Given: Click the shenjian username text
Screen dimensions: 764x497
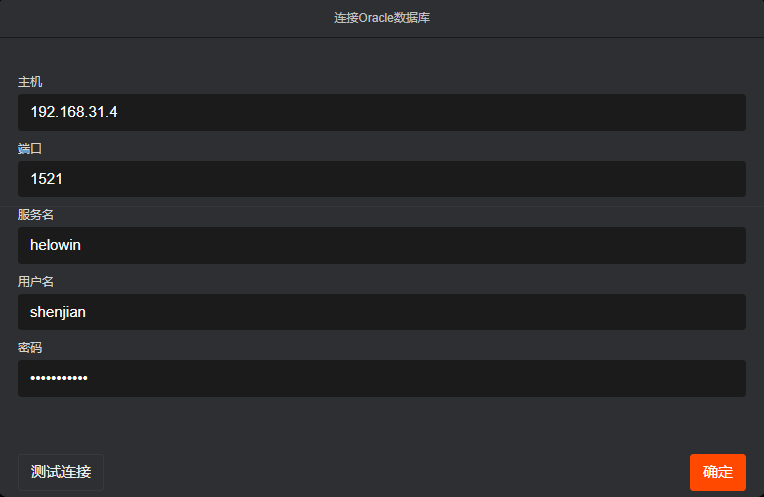Looking at the screenshot, I should [58, 312].
